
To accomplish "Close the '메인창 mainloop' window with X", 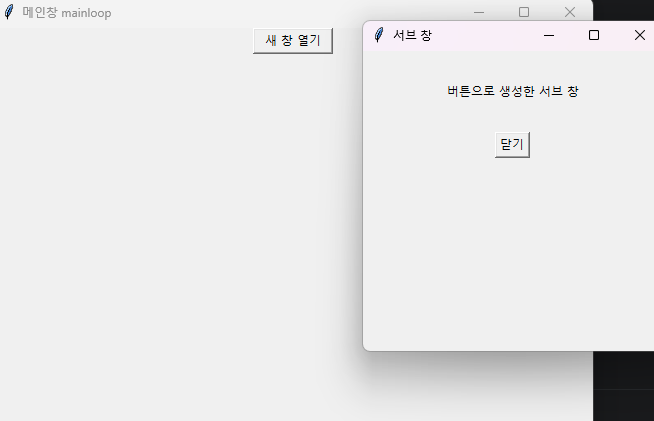I will point(570,13).
